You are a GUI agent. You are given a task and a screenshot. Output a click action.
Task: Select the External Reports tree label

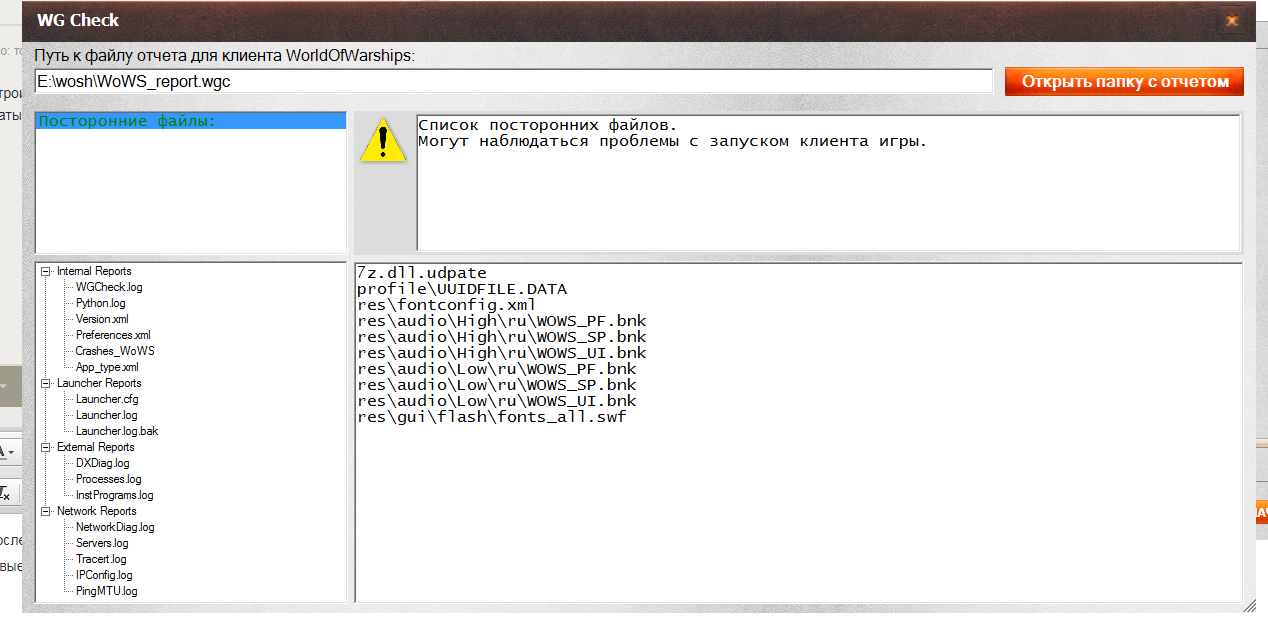[95, 447]
